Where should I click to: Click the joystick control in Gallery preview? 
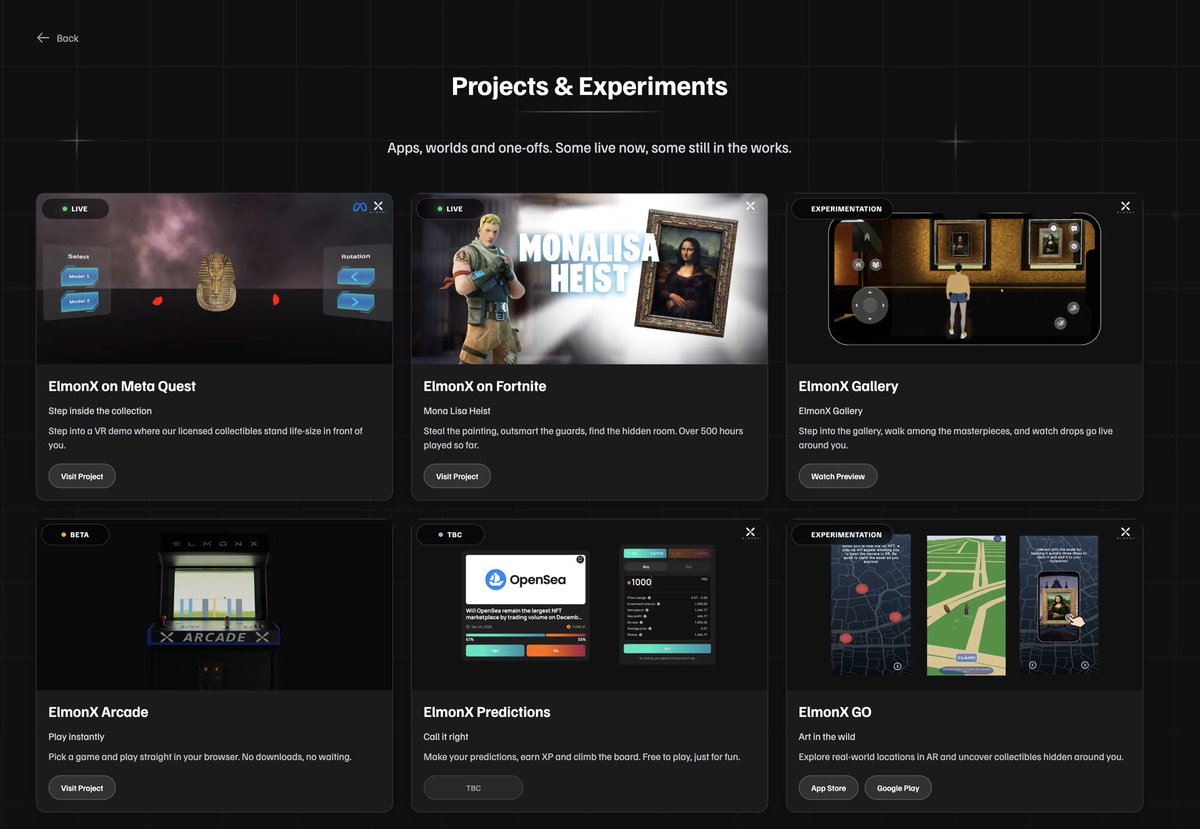click(869, 304)
